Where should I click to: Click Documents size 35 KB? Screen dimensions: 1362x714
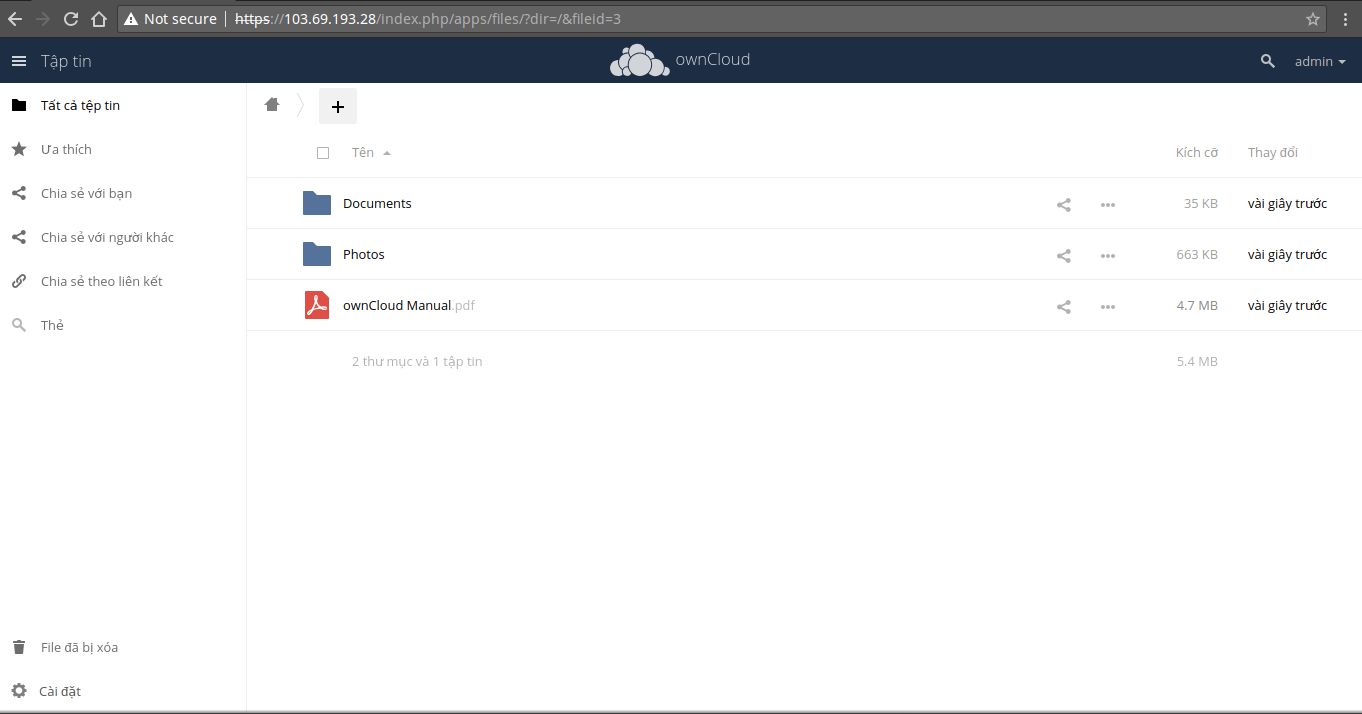click(1201, 203)
